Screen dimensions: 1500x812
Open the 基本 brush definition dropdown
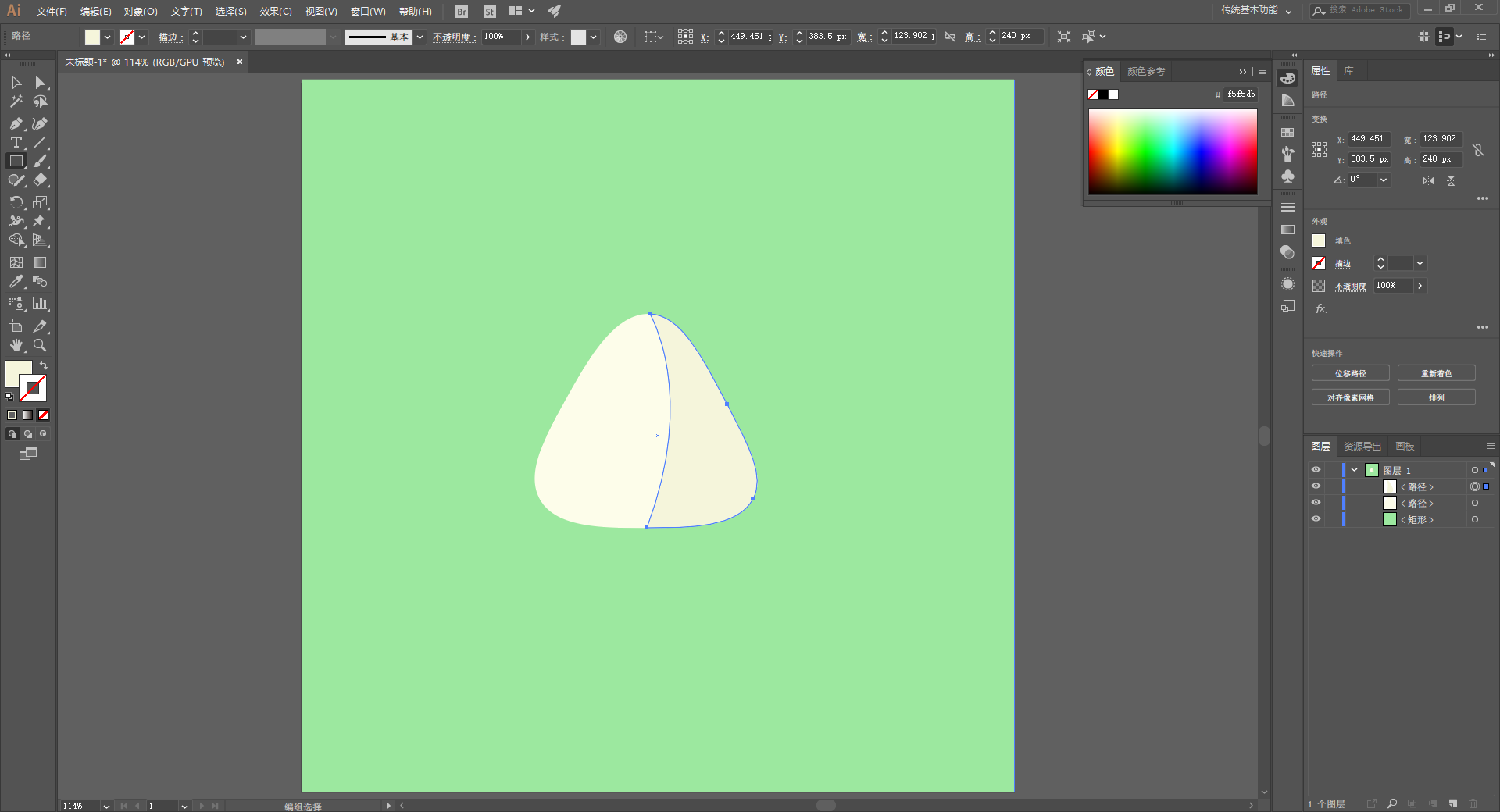[420, 37]
